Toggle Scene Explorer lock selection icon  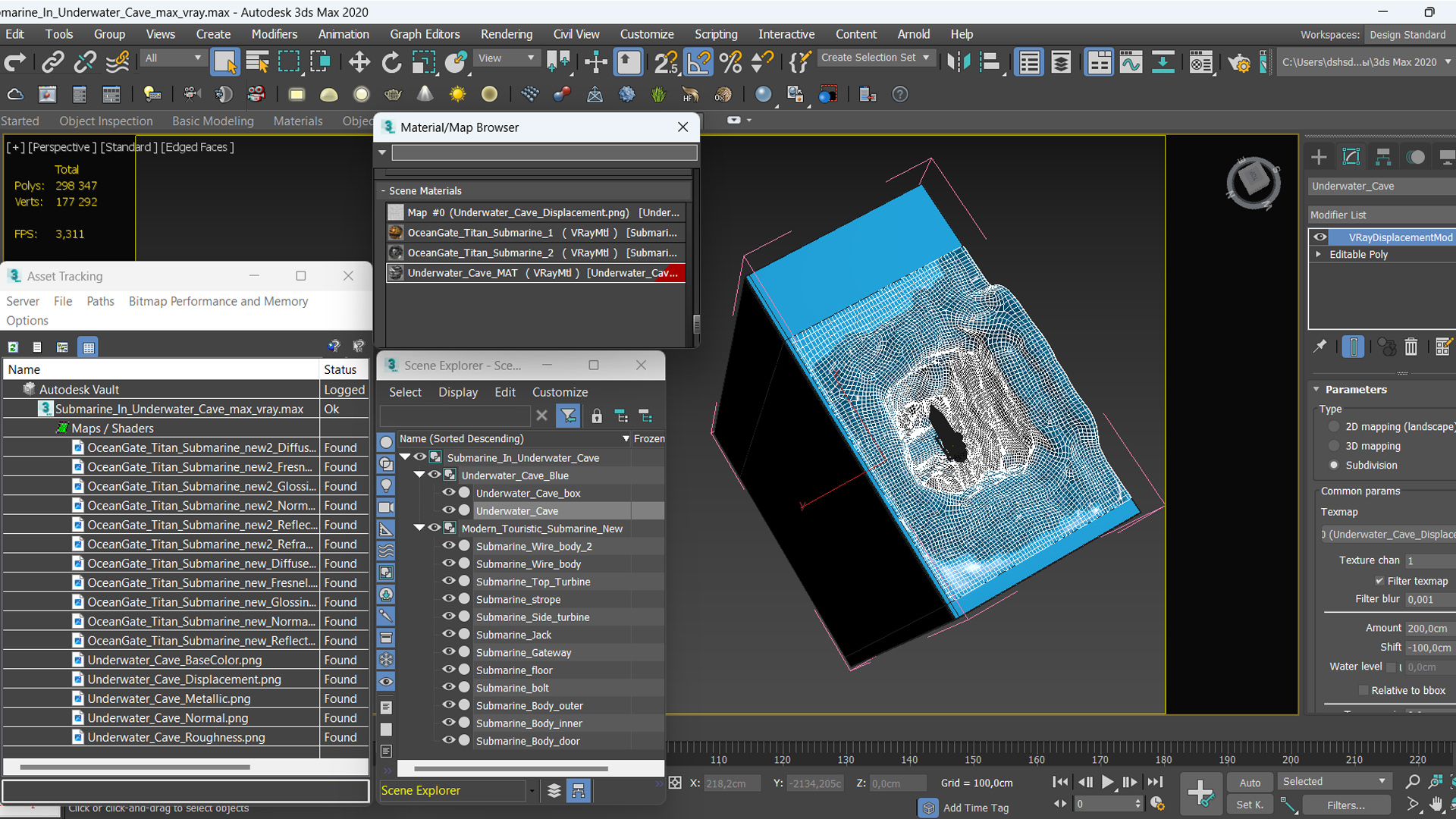597,416
